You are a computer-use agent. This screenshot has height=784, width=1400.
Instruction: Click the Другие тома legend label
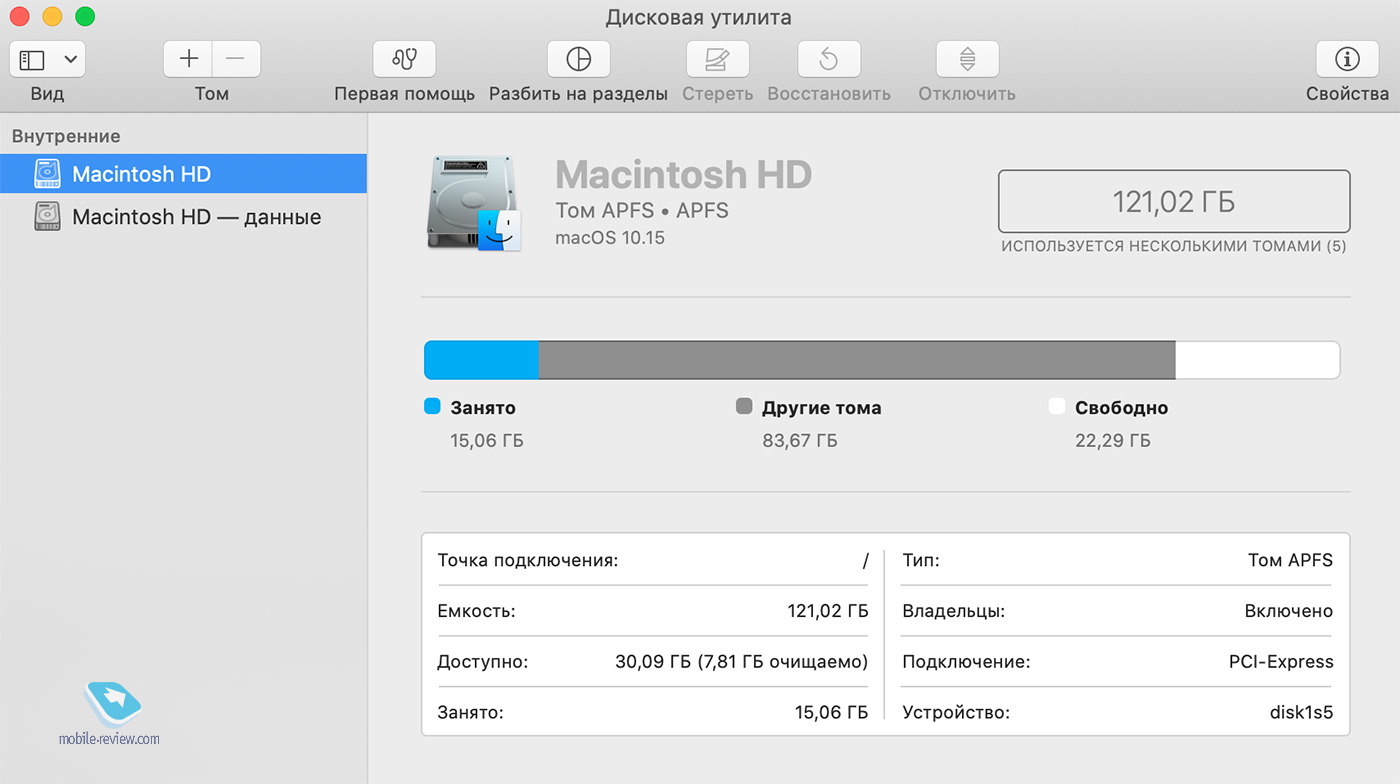pyautogui.click(x=822, y=408)
